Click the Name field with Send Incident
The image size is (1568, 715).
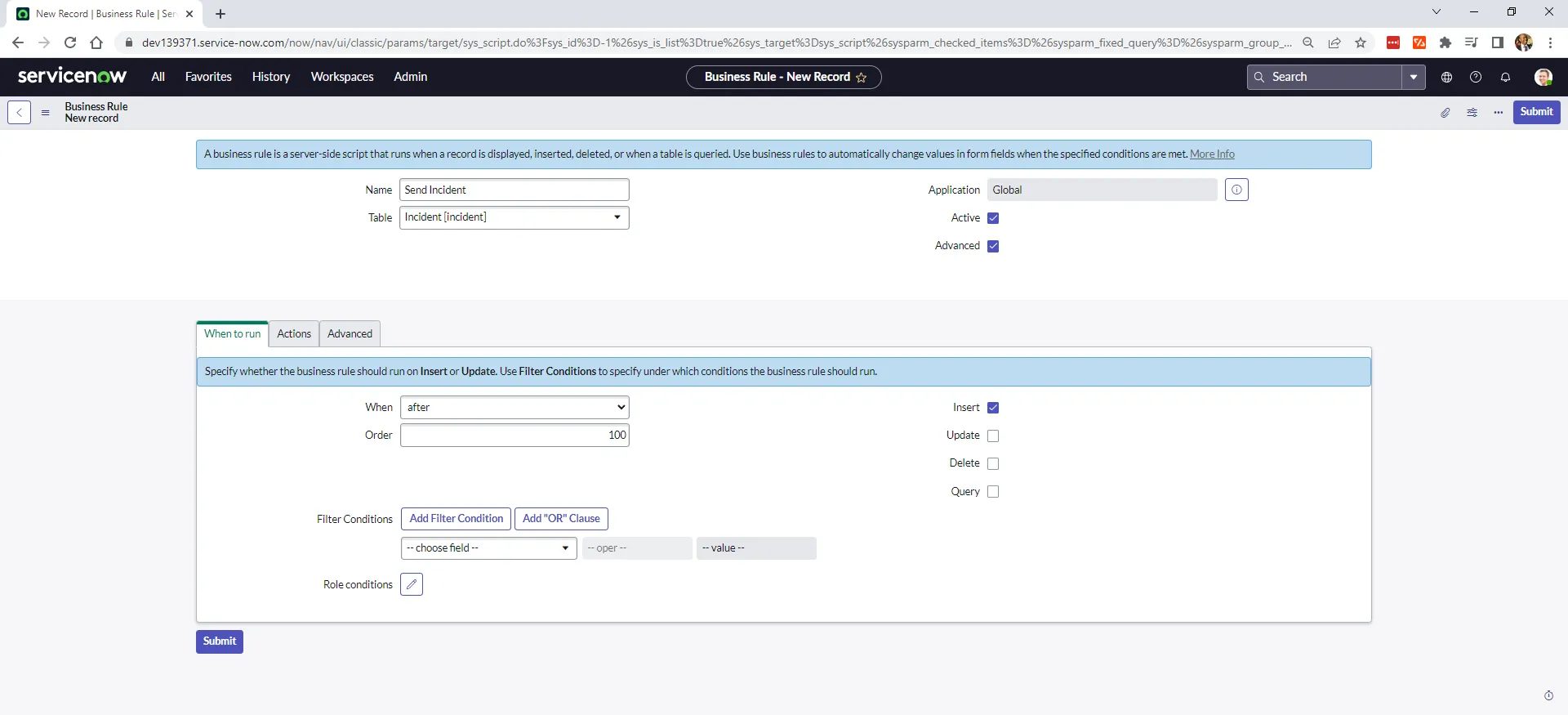[514, 190]
